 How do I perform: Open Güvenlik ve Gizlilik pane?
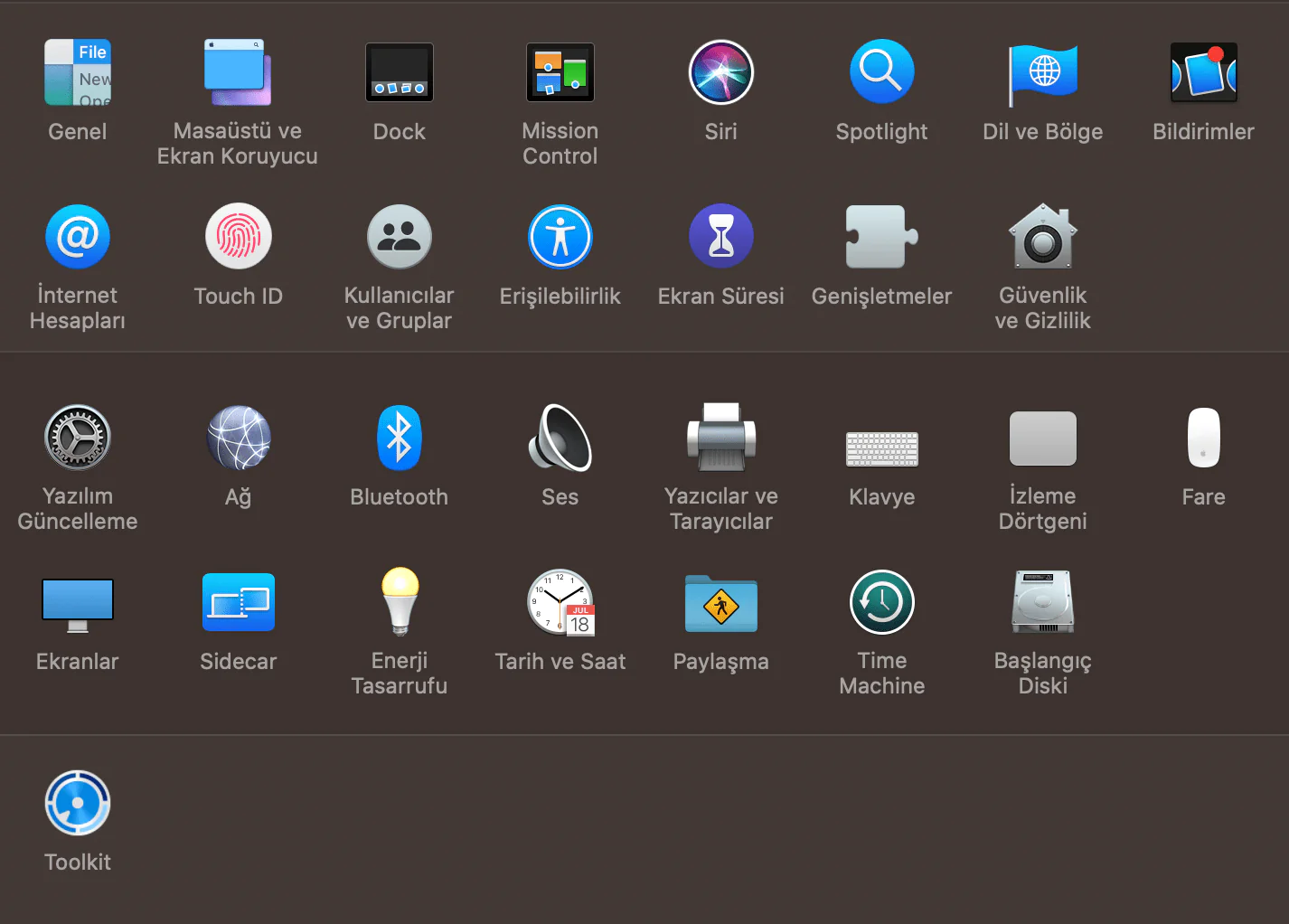click(x=1042, y=236)
